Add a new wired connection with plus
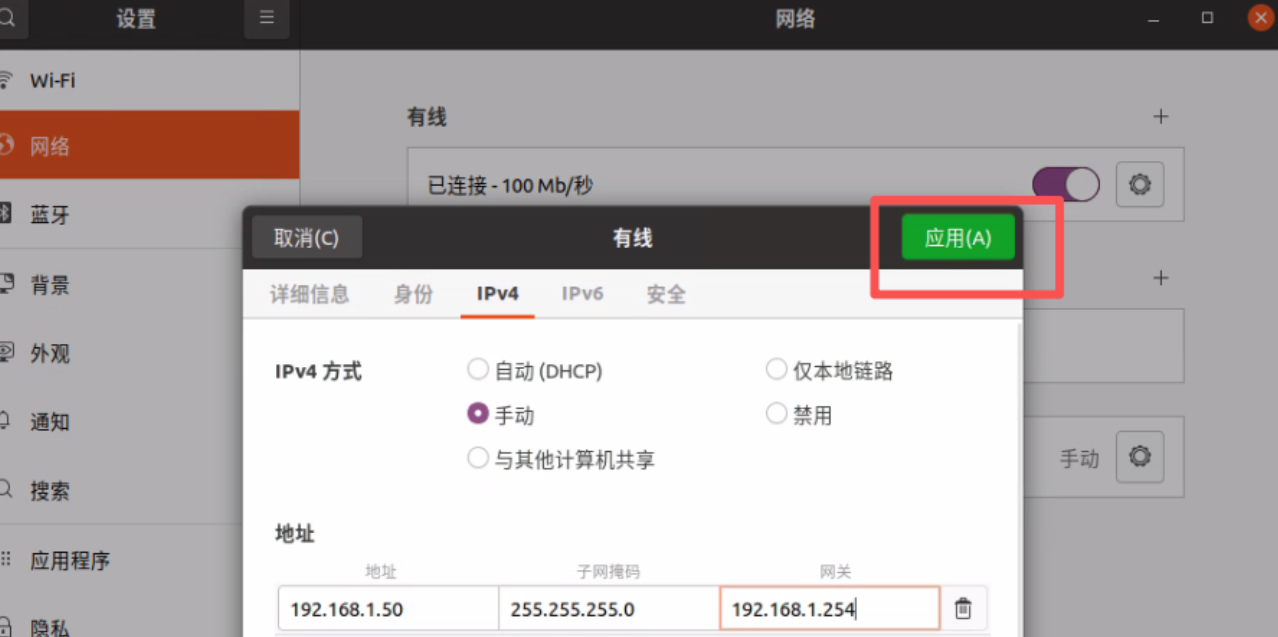The width and height of the screenshot is (1278, 637). click(1160, 117)
